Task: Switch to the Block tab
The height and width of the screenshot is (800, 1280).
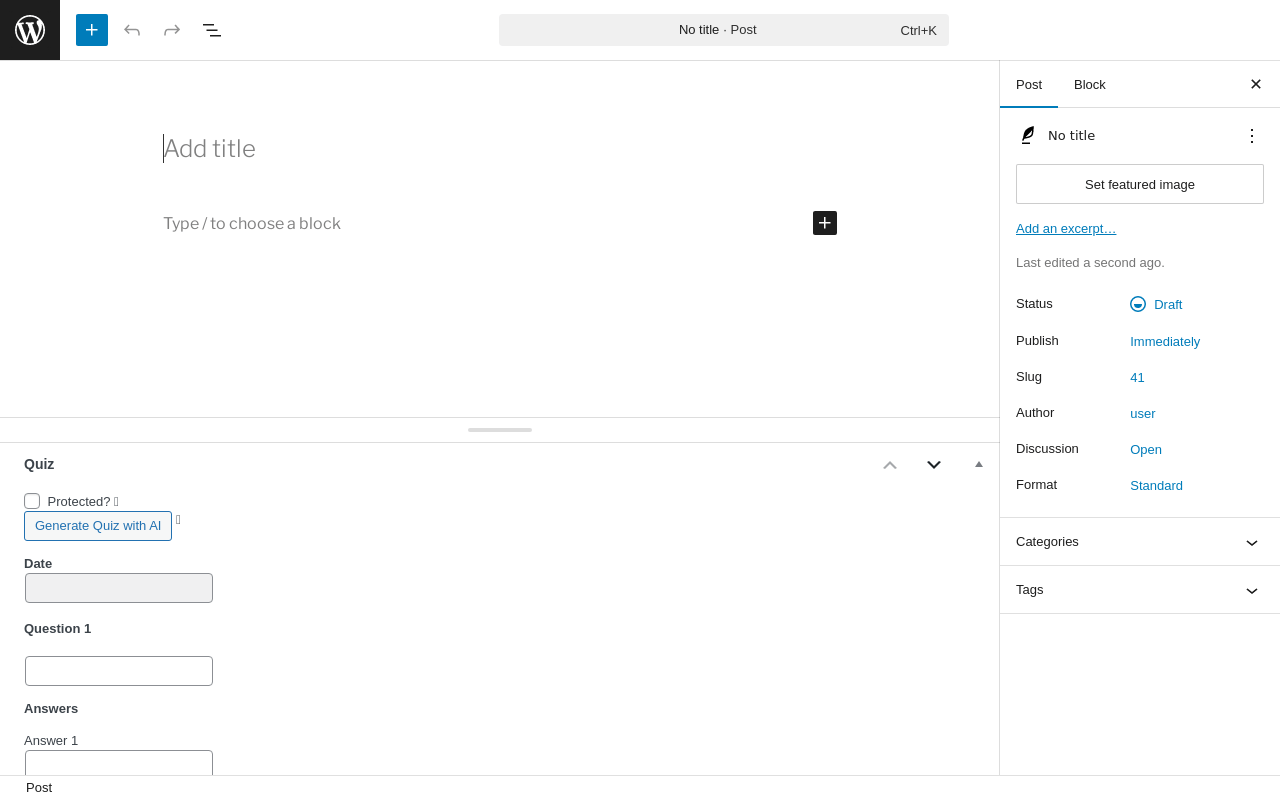Action: click(1090, 84)
